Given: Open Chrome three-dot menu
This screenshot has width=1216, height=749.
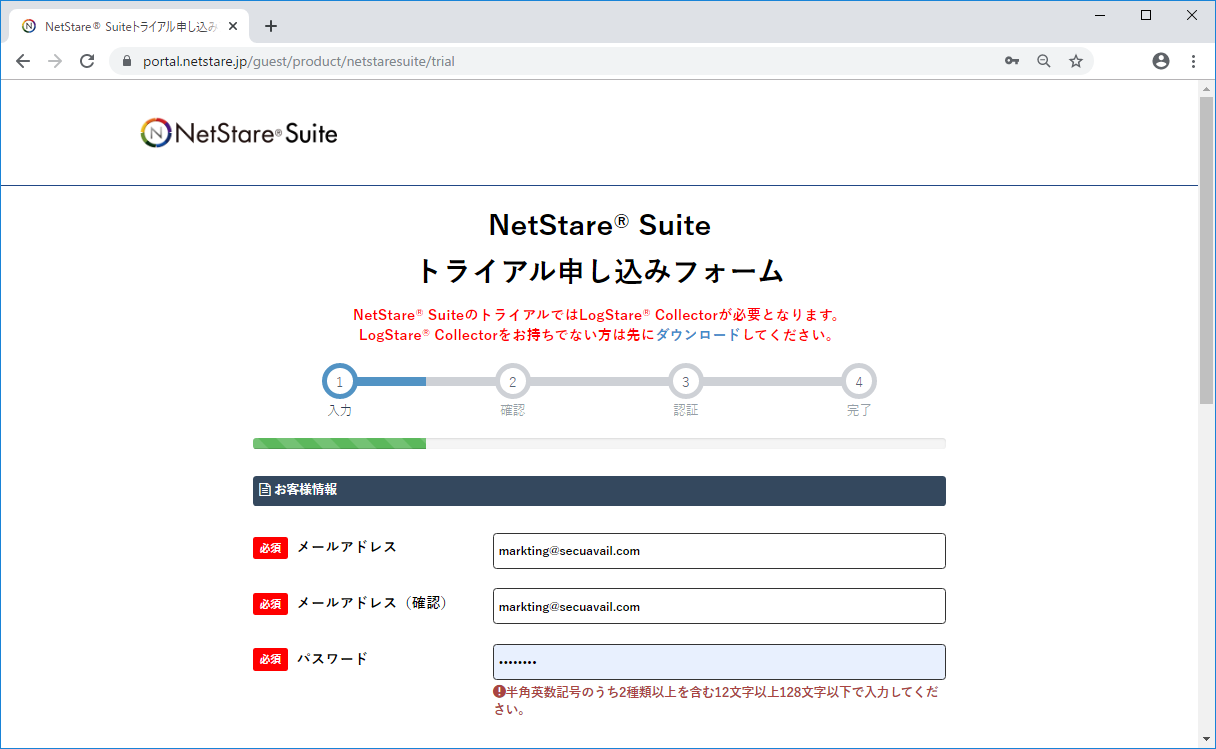Looking at the screenshot, I should coord(1193,61).
